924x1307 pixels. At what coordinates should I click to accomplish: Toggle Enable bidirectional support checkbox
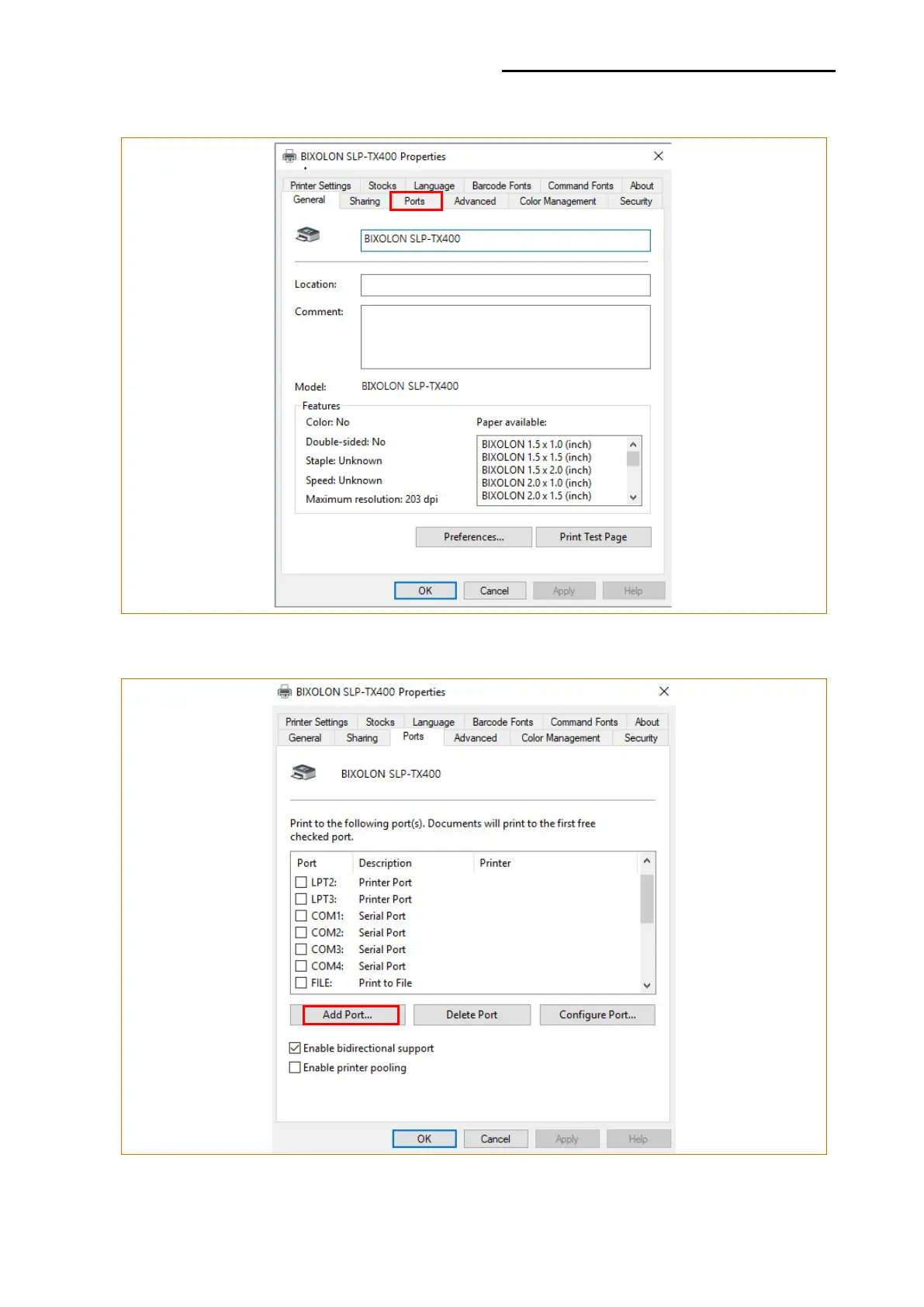point(295,1048)
